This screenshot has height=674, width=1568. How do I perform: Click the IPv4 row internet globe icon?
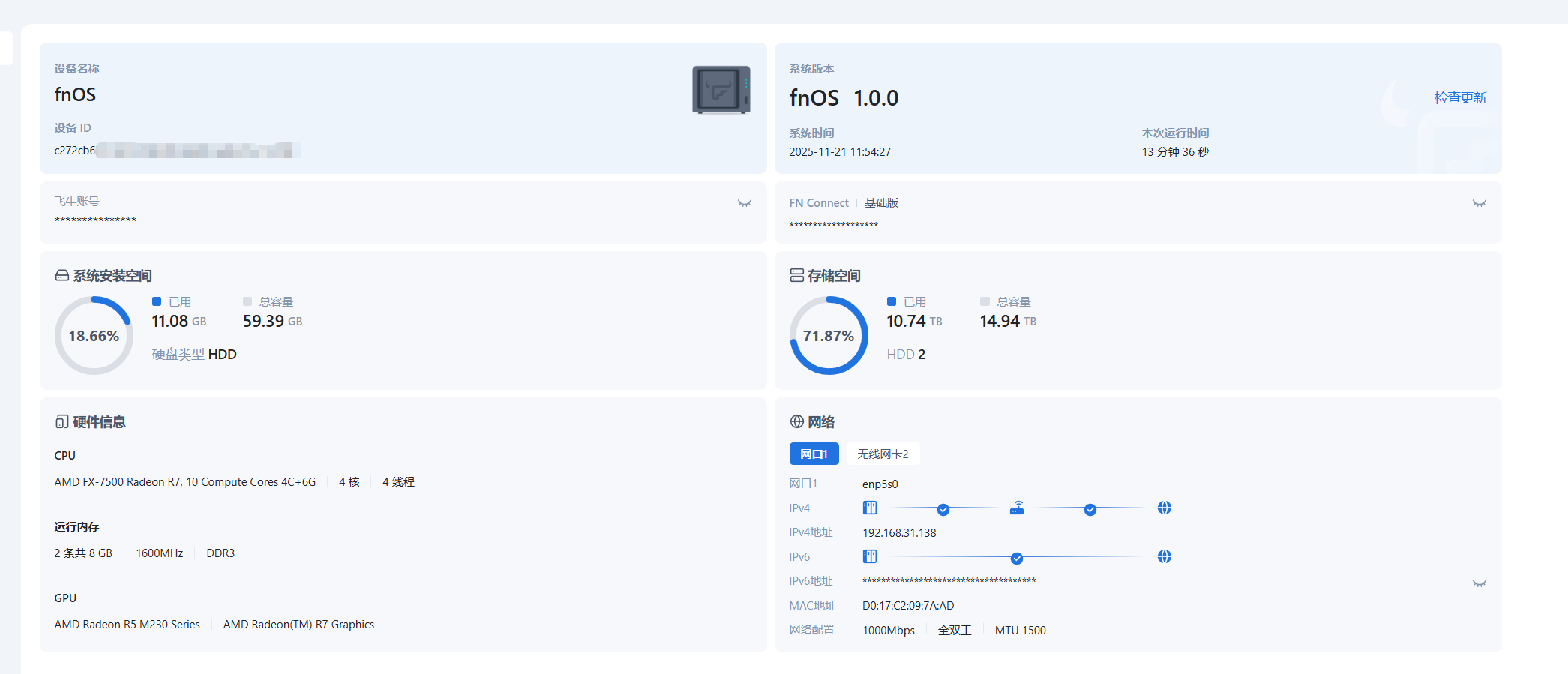coord(1165,508)
